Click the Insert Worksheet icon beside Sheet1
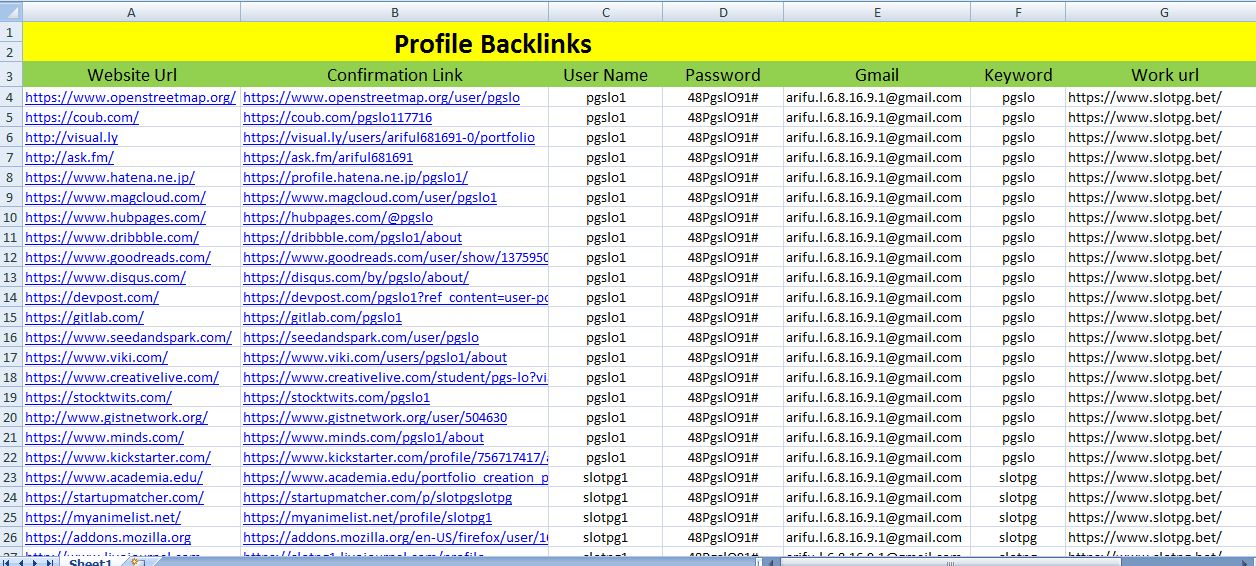Image resolution: width=1256 pixels, height=566 pixels. tap(138, 561)
